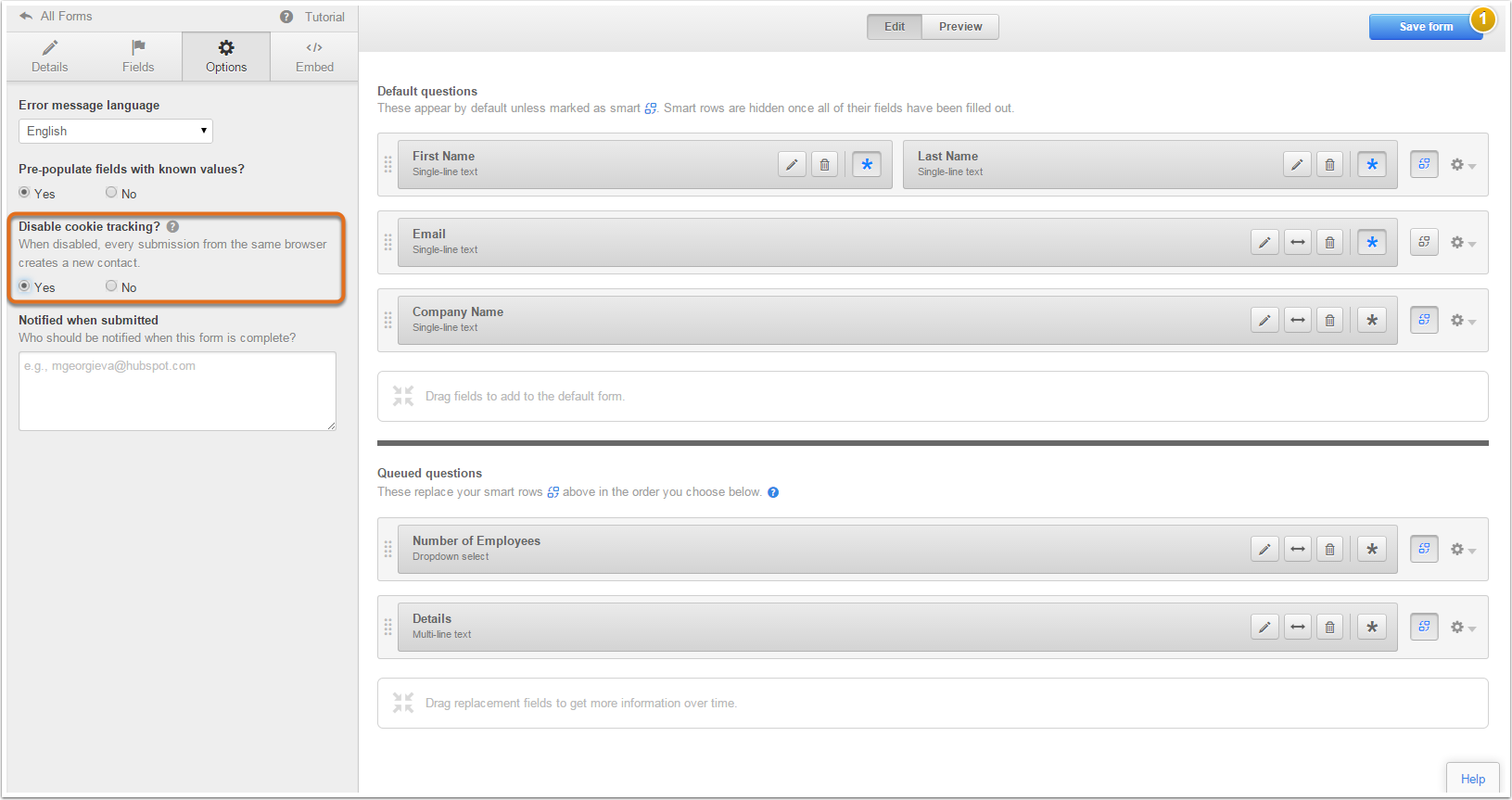Click drag handle of First Name row
Viewport: 1512px width, 800px height.
(388, 165)
